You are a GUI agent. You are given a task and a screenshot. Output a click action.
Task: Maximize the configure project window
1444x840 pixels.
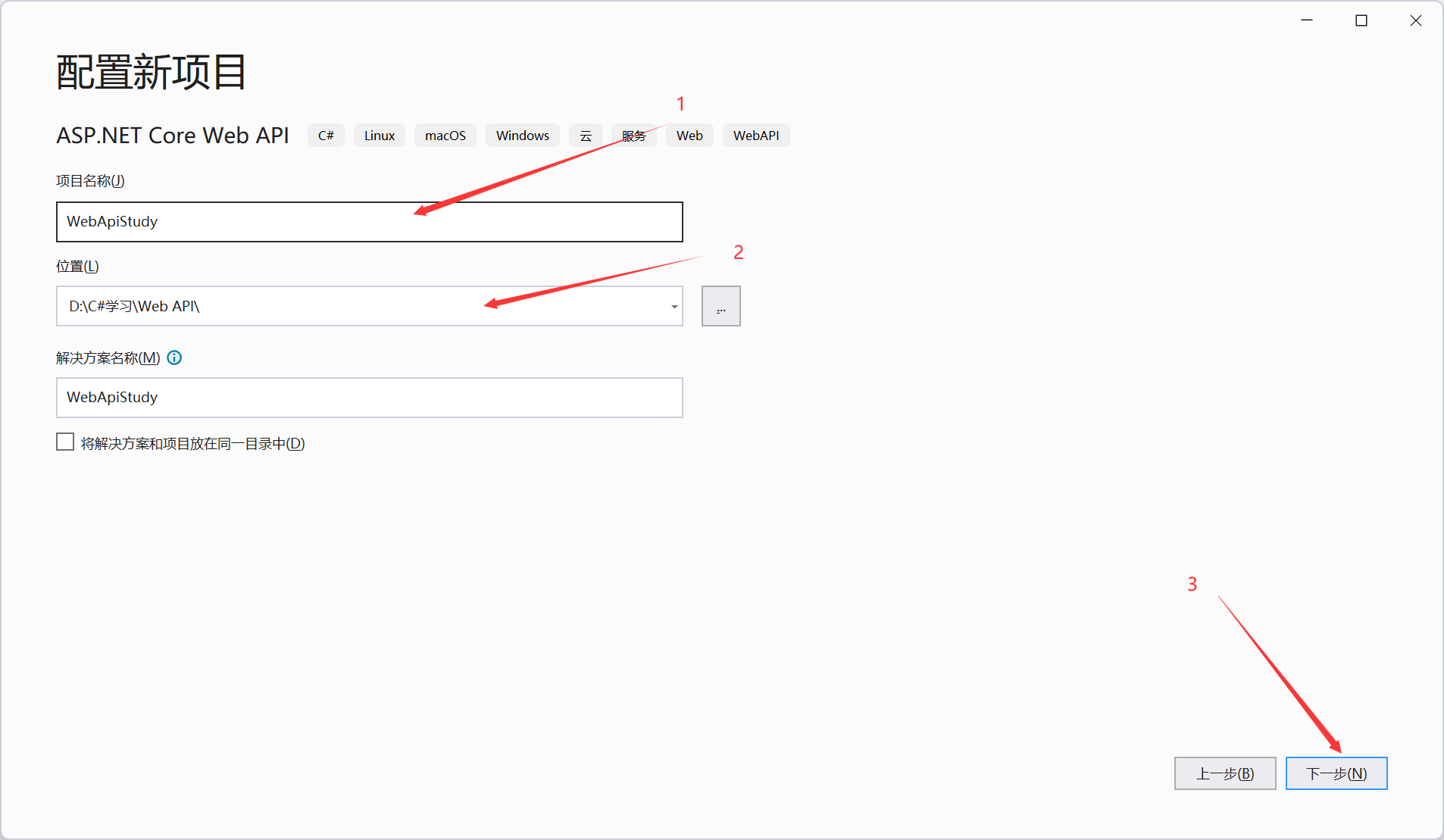point(1361,21)
